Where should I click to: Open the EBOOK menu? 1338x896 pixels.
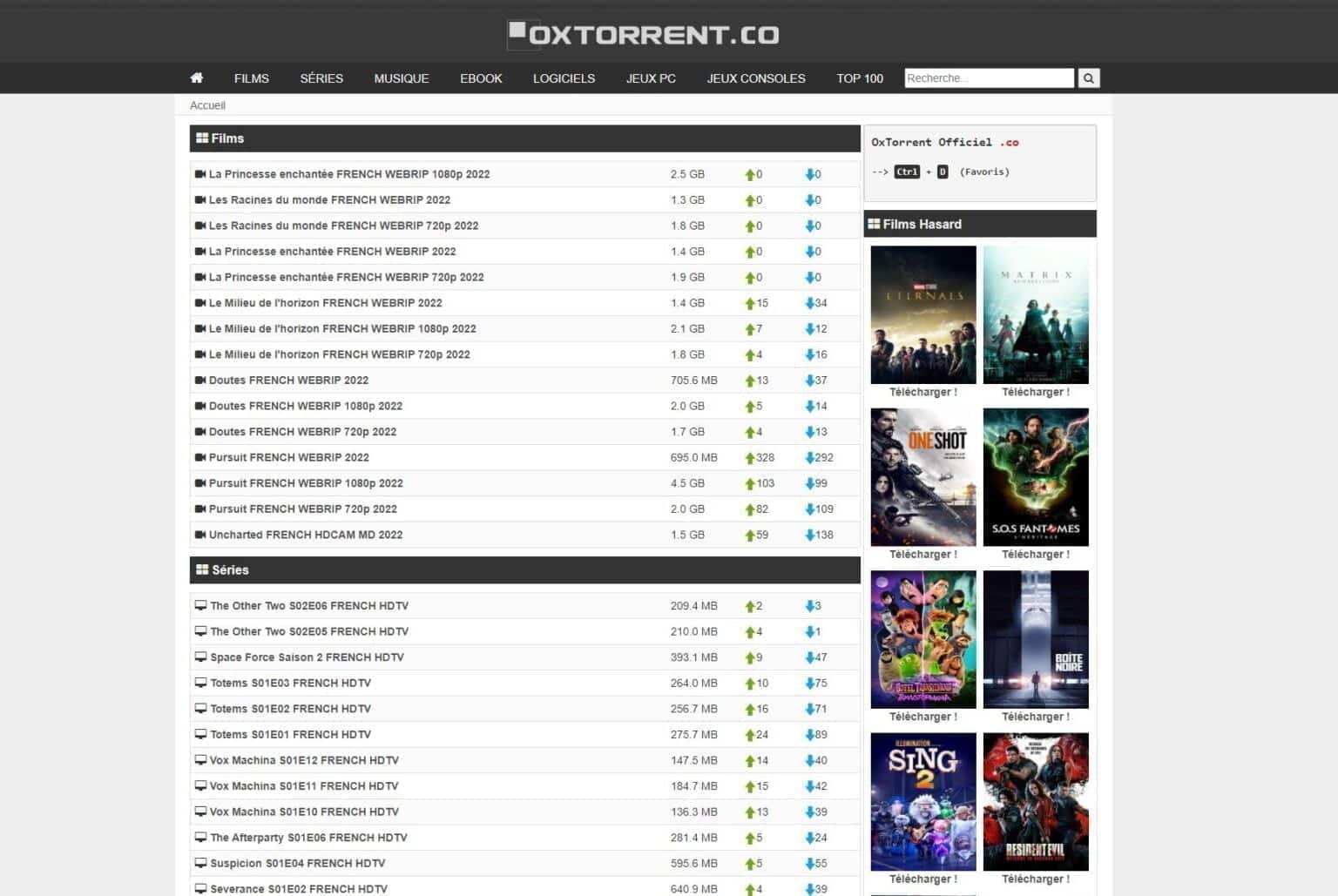coord(481,78)
